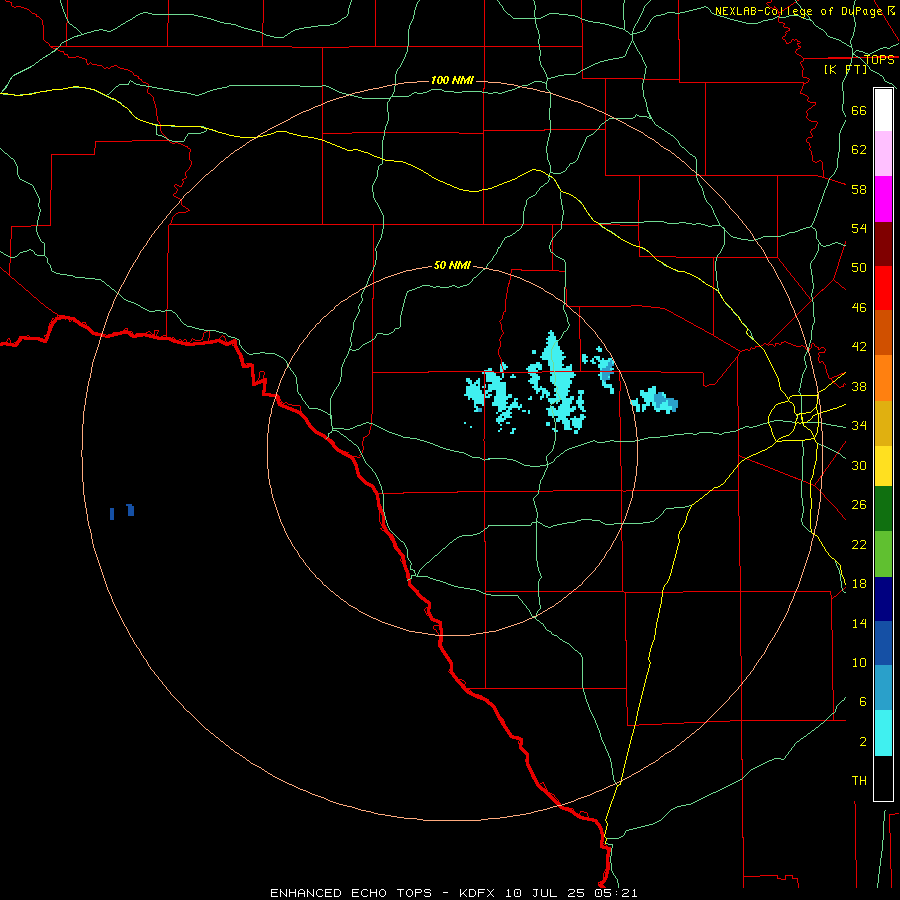Click the "10 JUL 25" date text
Screen dimensions: 900x900
tap(546, 893)
